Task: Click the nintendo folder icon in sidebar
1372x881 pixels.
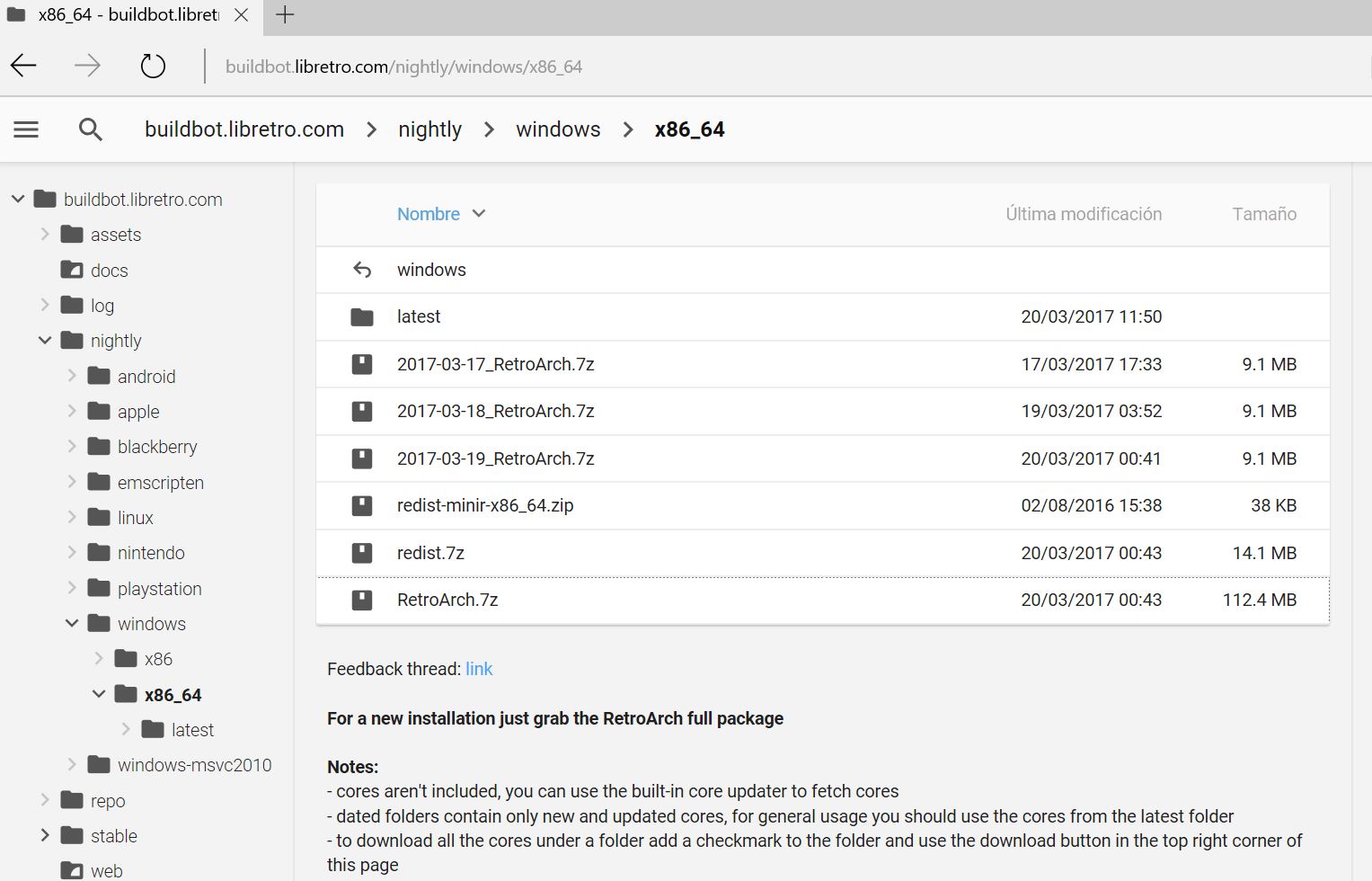Action: pos(99,552)
